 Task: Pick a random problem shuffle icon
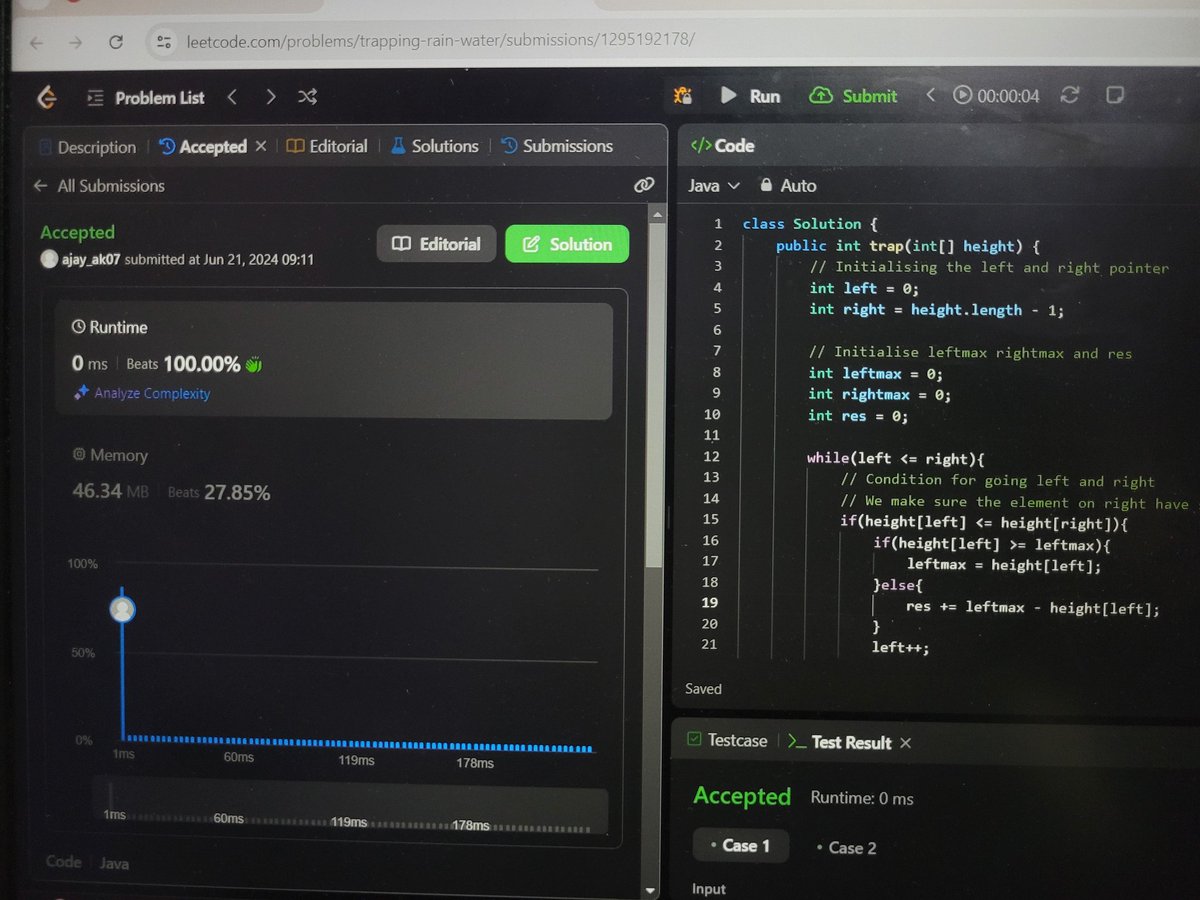point(307,97)
